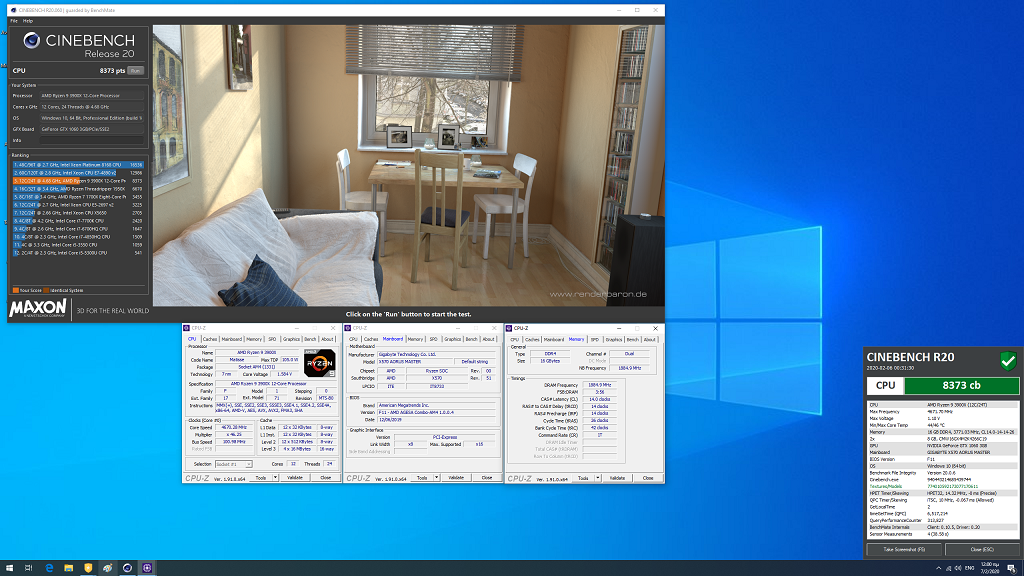This screenshot has height=576, width=1024.
Task: Open the taskbar clock and date
Action: click(x=989, y=568)
